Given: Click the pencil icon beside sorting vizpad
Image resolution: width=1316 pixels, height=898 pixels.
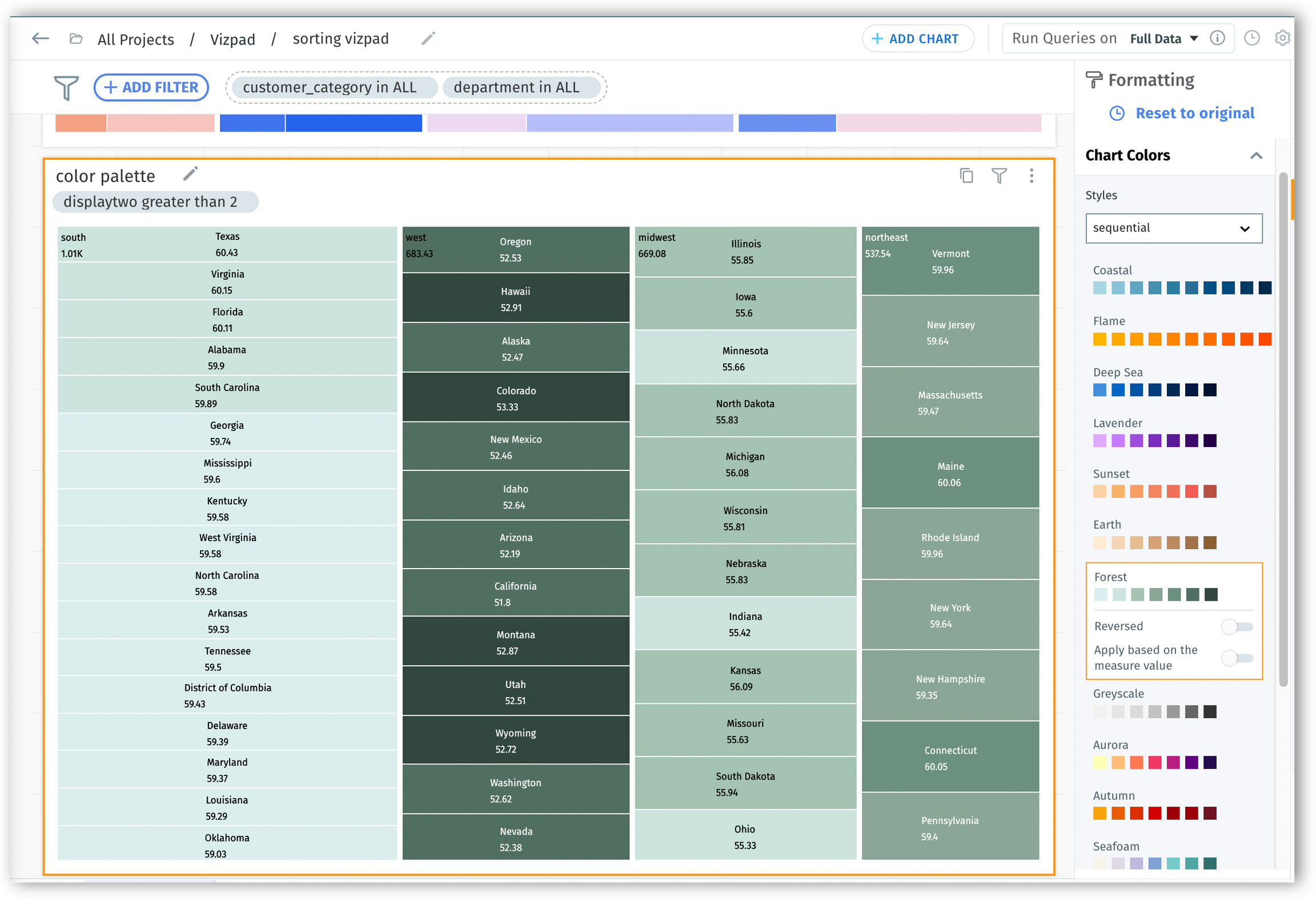Looking at the screenshot, I should tap(428, 38).
